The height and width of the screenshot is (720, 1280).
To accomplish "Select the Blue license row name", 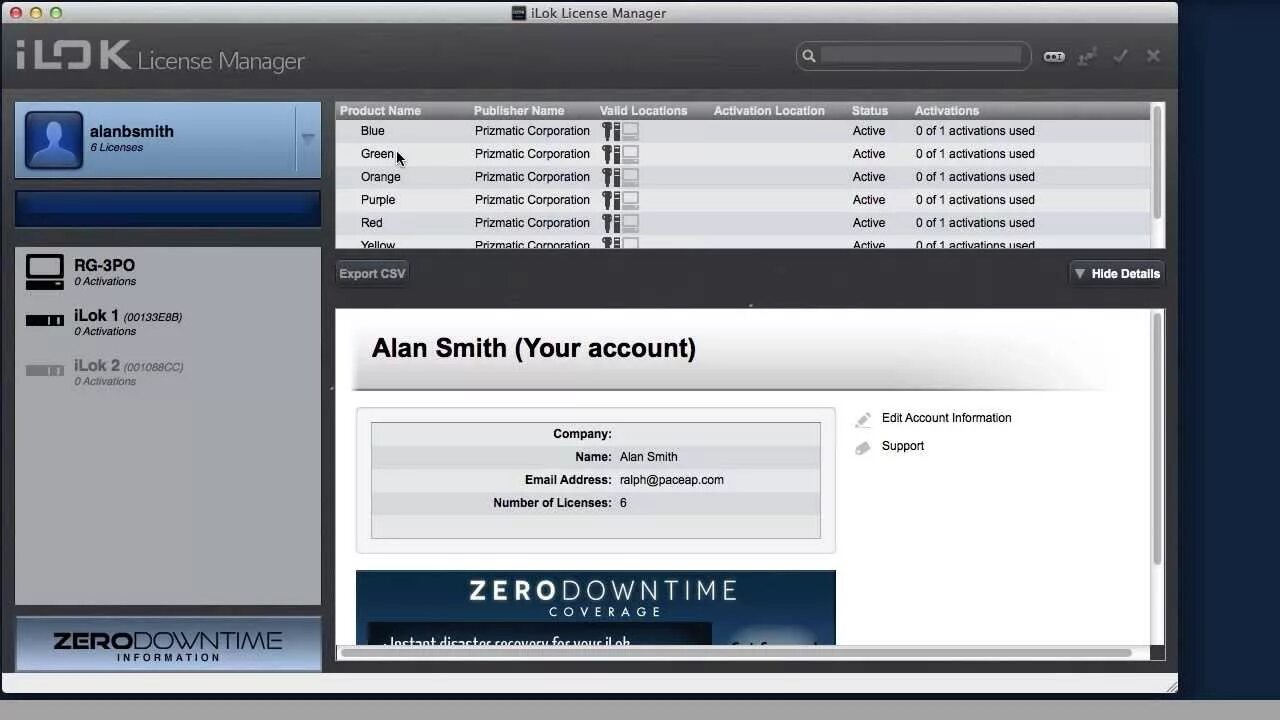I will [373, 131].
